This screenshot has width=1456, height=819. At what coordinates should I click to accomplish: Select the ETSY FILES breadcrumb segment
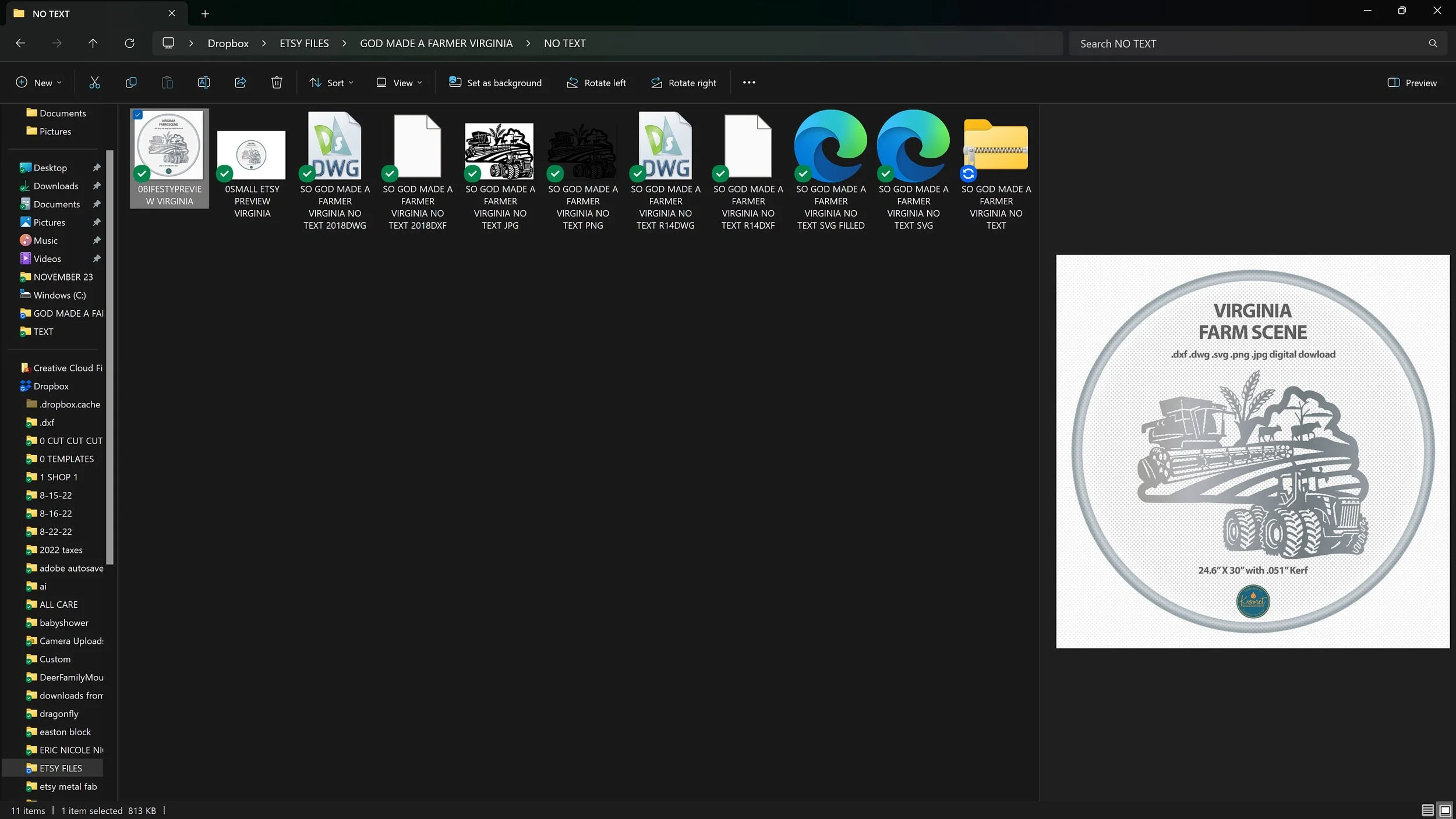[x=304, y=44]
